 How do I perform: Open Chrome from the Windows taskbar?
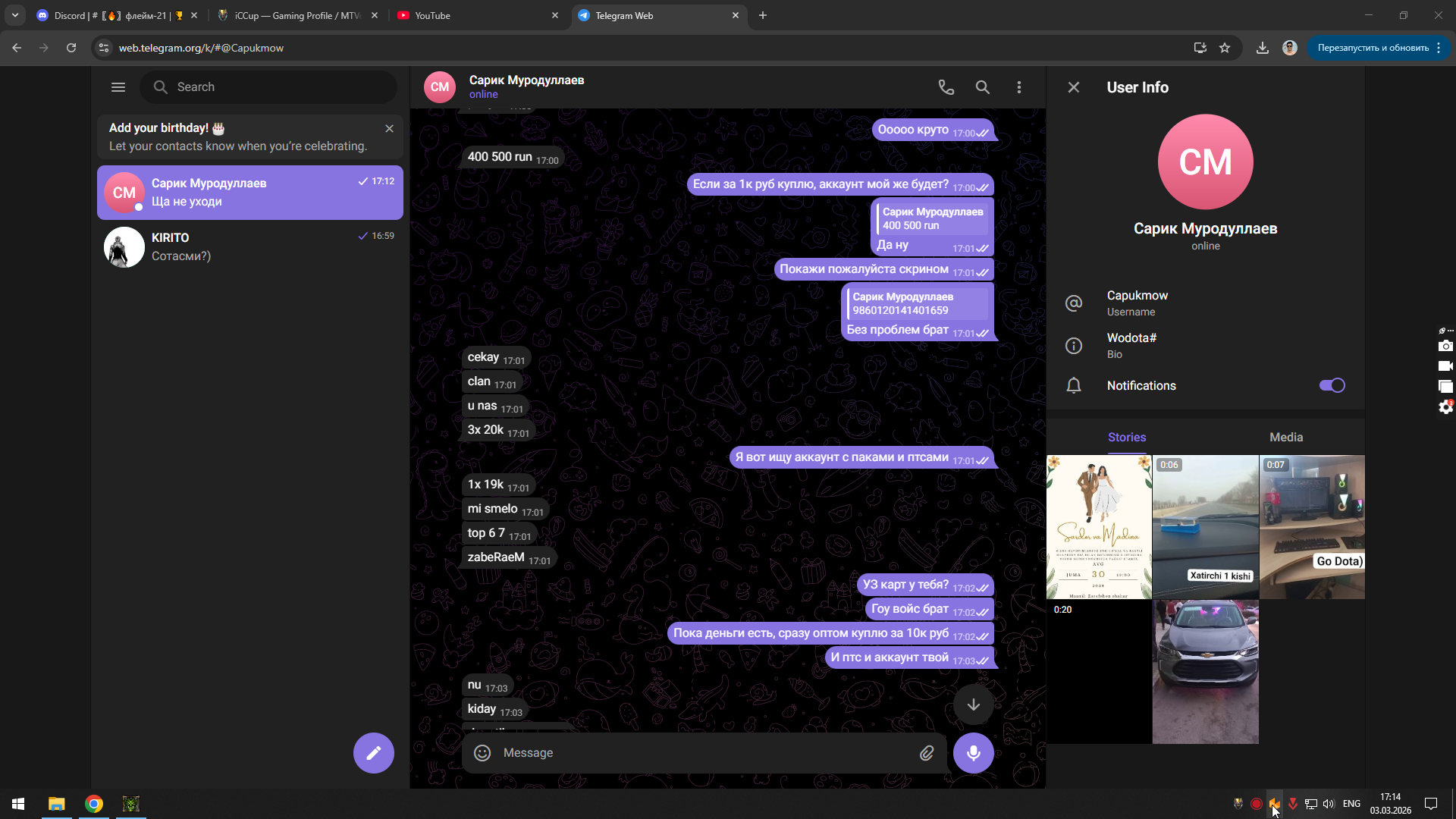pyautogui.click(x=94, y=804)
